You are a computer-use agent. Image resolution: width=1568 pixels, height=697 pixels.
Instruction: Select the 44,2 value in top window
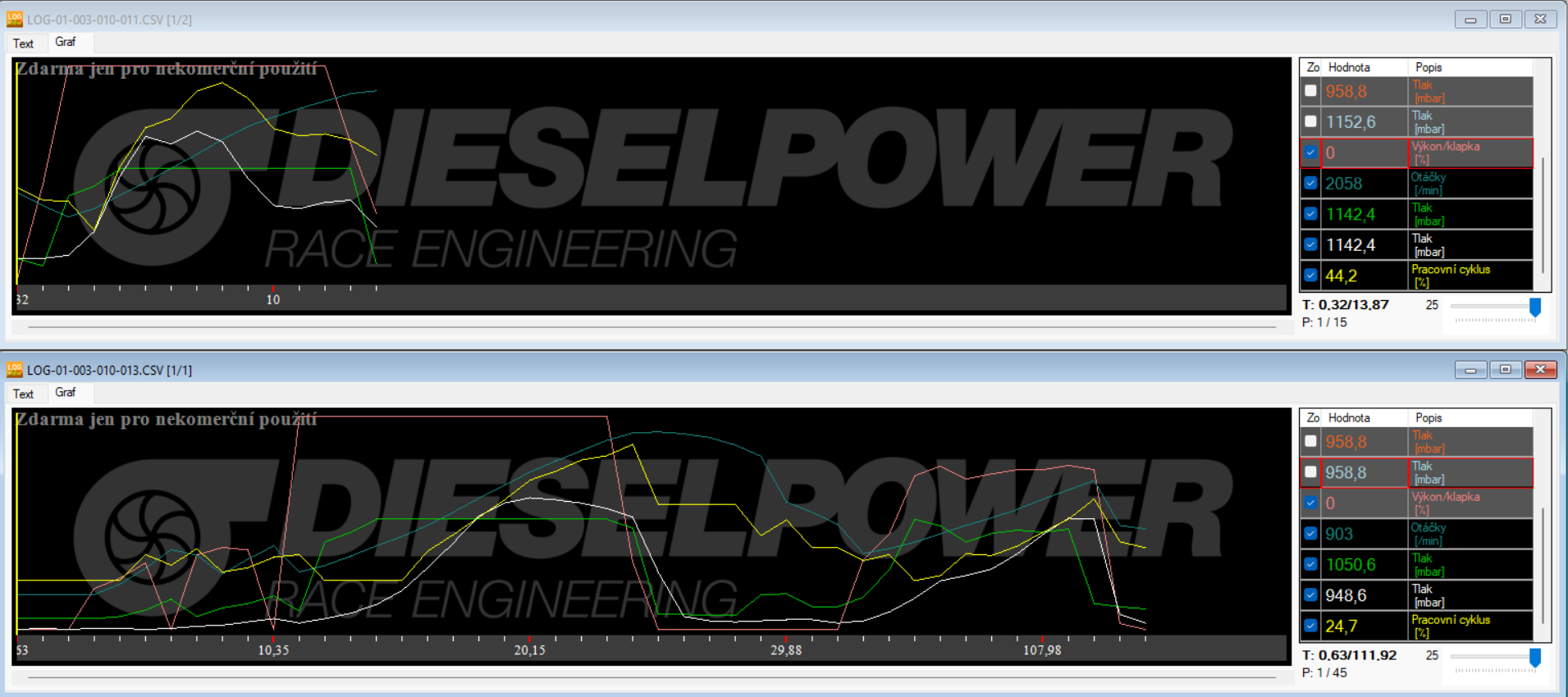click(1365, 276)
